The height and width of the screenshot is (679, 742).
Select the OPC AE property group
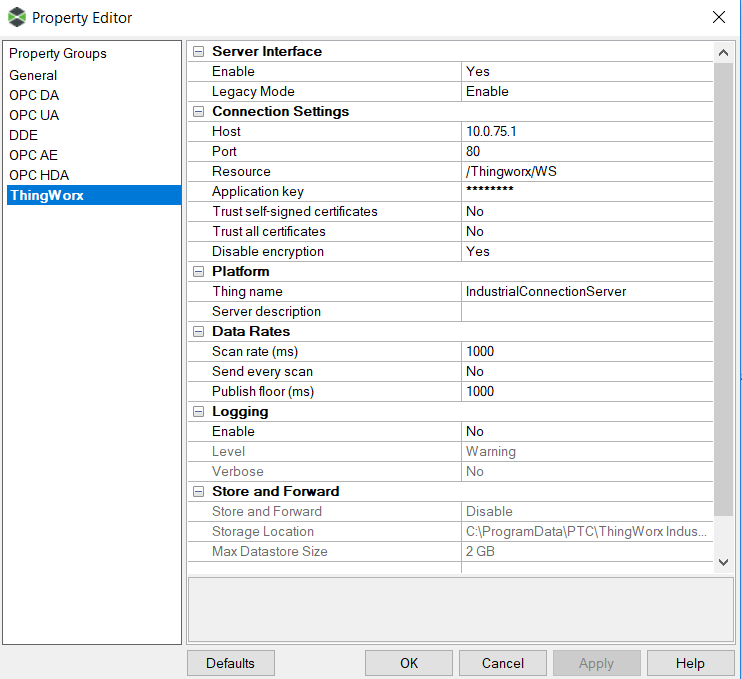tap(34, 155)
